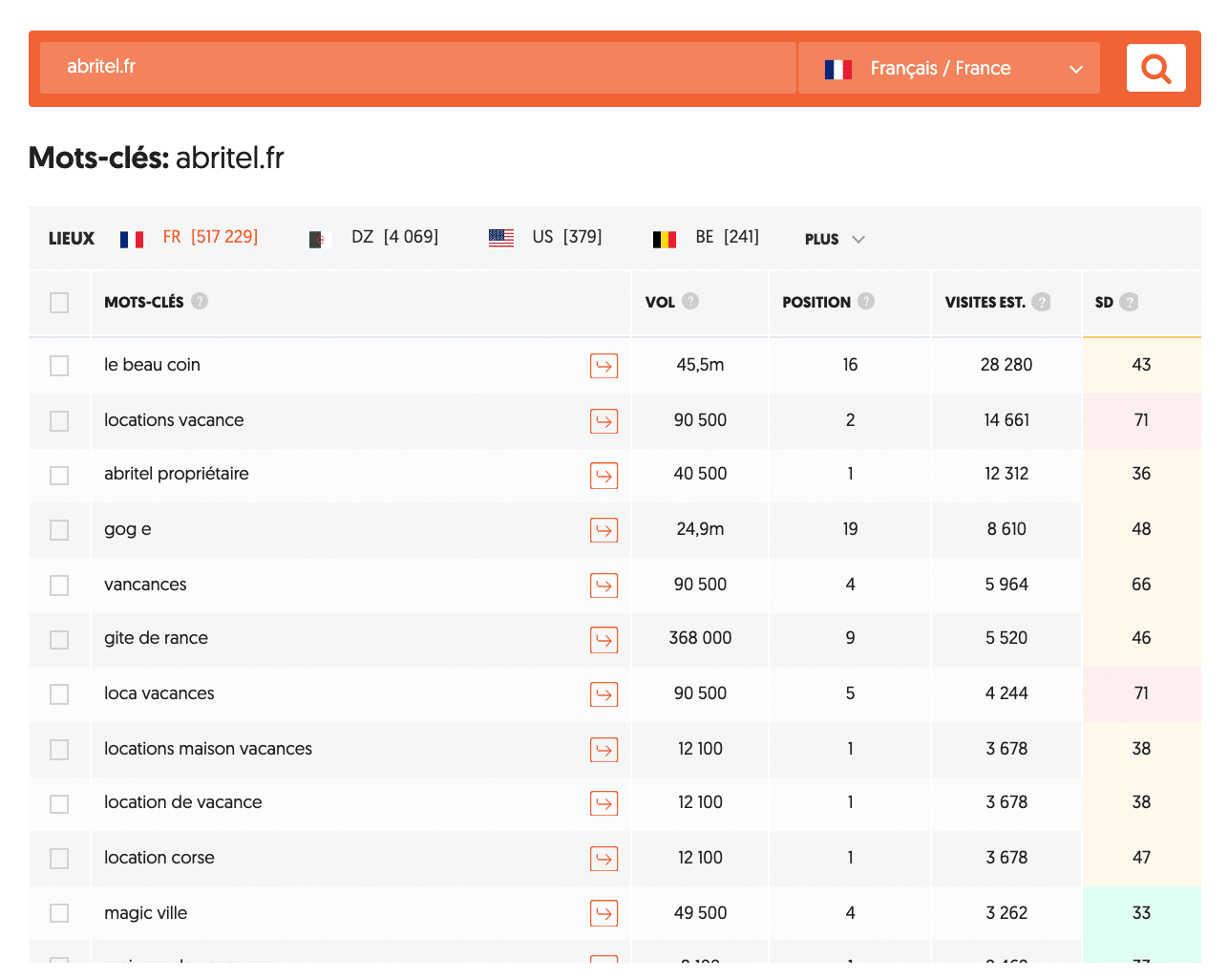The image size is (1228, 980).
Task: Open arrow icon for 'le beau coin'
Action: point(603,366)
